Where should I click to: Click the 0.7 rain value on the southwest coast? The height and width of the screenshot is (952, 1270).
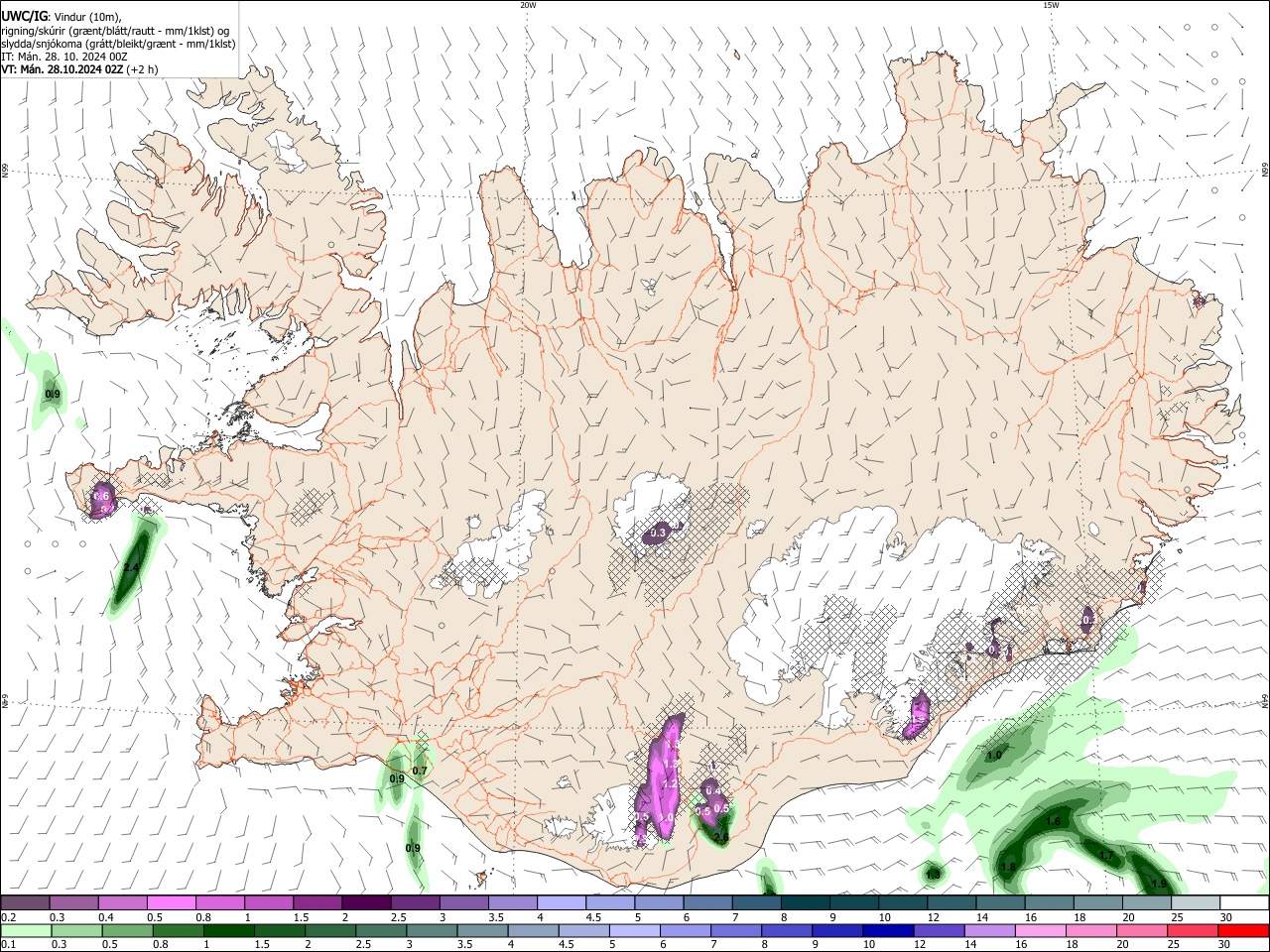click(x=420, y=771)
